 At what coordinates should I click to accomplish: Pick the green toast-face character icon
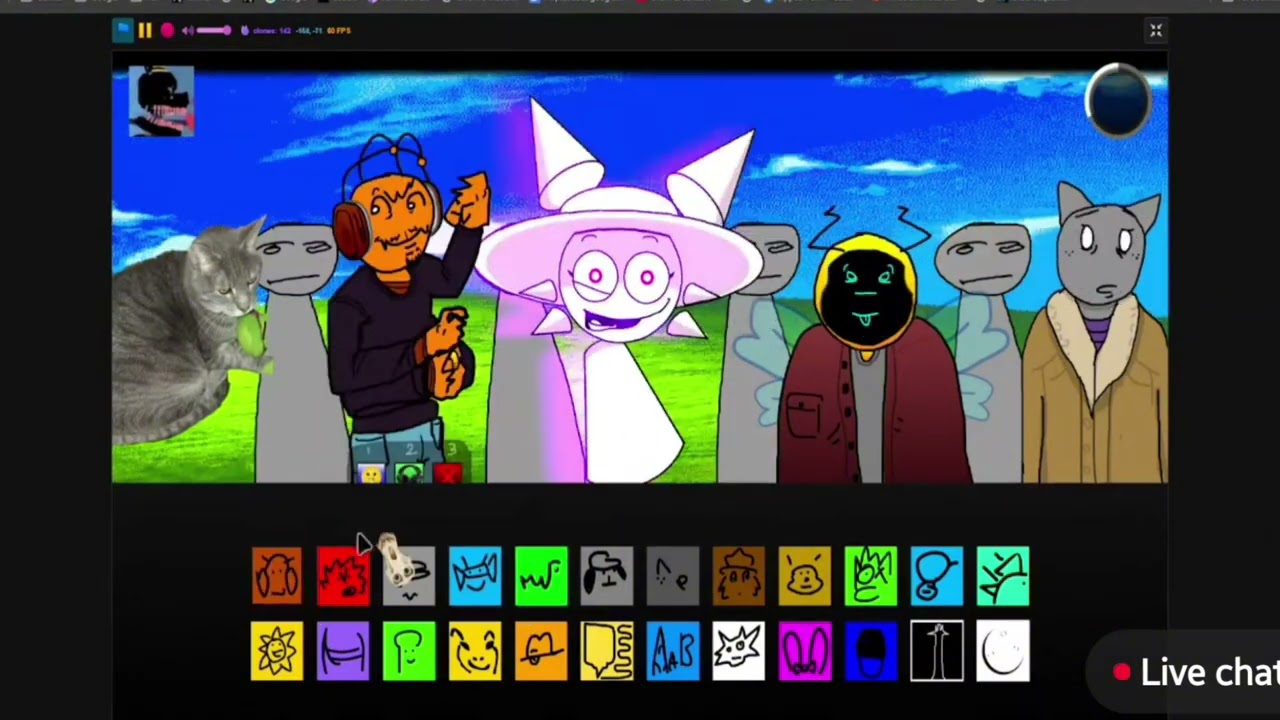point(409,651)
